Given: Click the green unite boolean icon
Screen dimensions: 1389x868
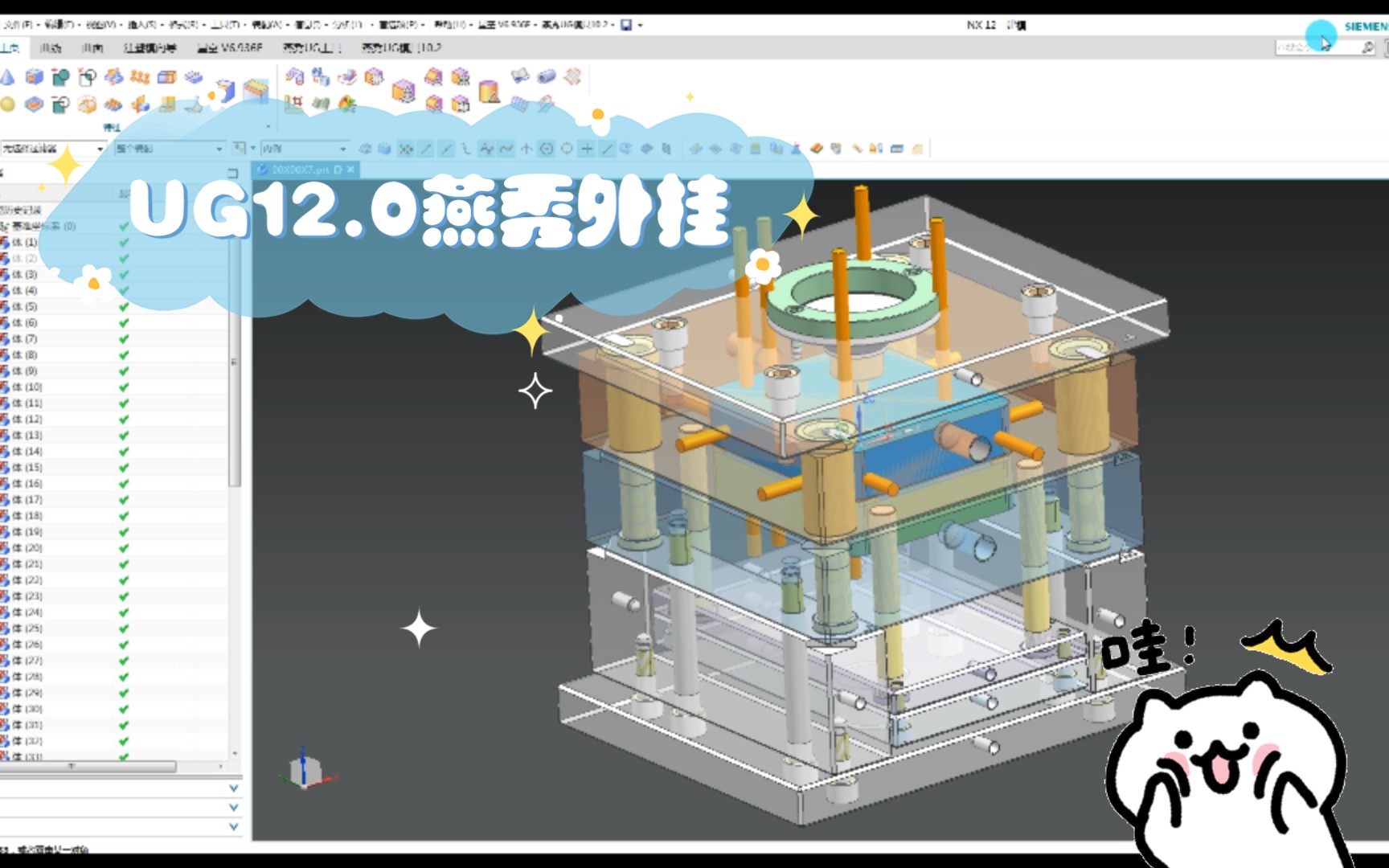Looking at the screenshot, I should (60, 77).
